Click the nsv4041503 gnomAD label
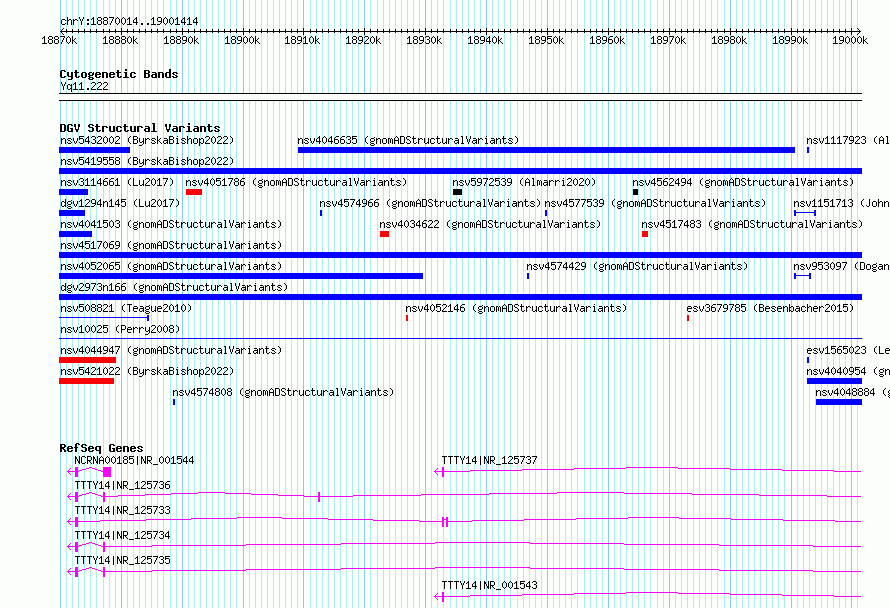This screenshot has height=608, width=890. point(171,224)
